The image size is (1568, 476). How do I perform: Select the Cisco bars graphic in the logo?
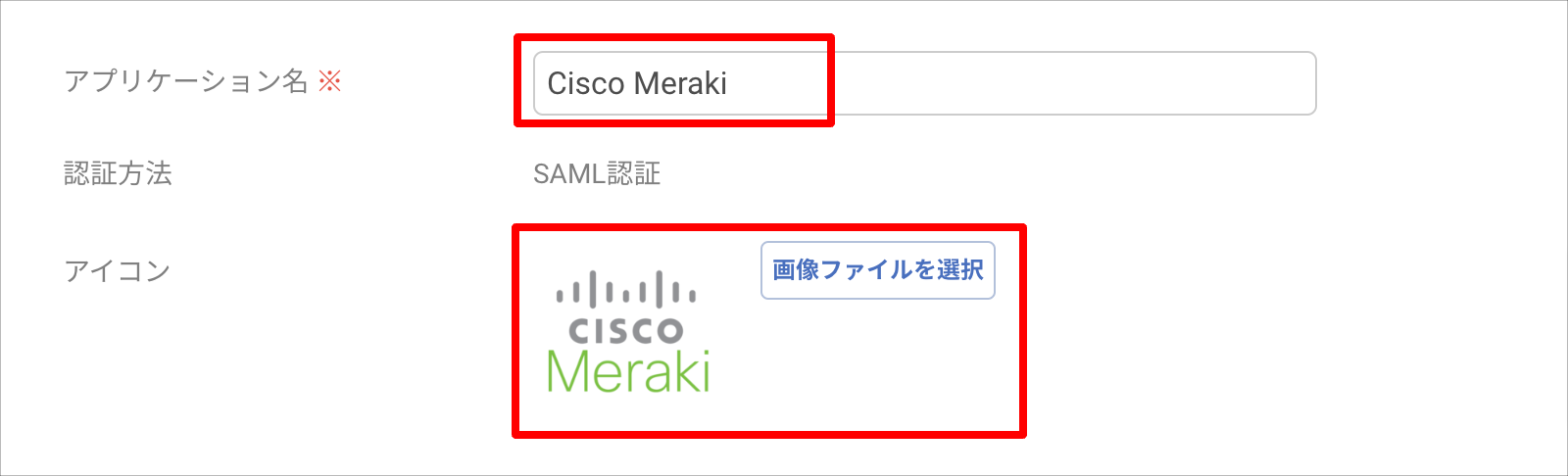click(626, 289)
